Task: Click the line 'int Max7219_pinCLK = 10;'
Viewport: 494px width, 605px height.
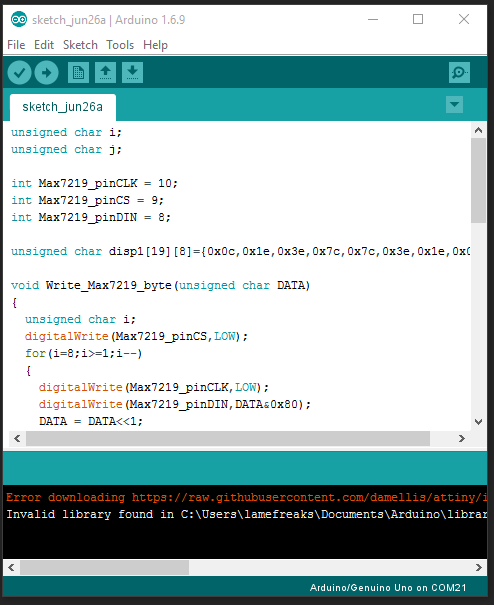Action: pos(94,183)
